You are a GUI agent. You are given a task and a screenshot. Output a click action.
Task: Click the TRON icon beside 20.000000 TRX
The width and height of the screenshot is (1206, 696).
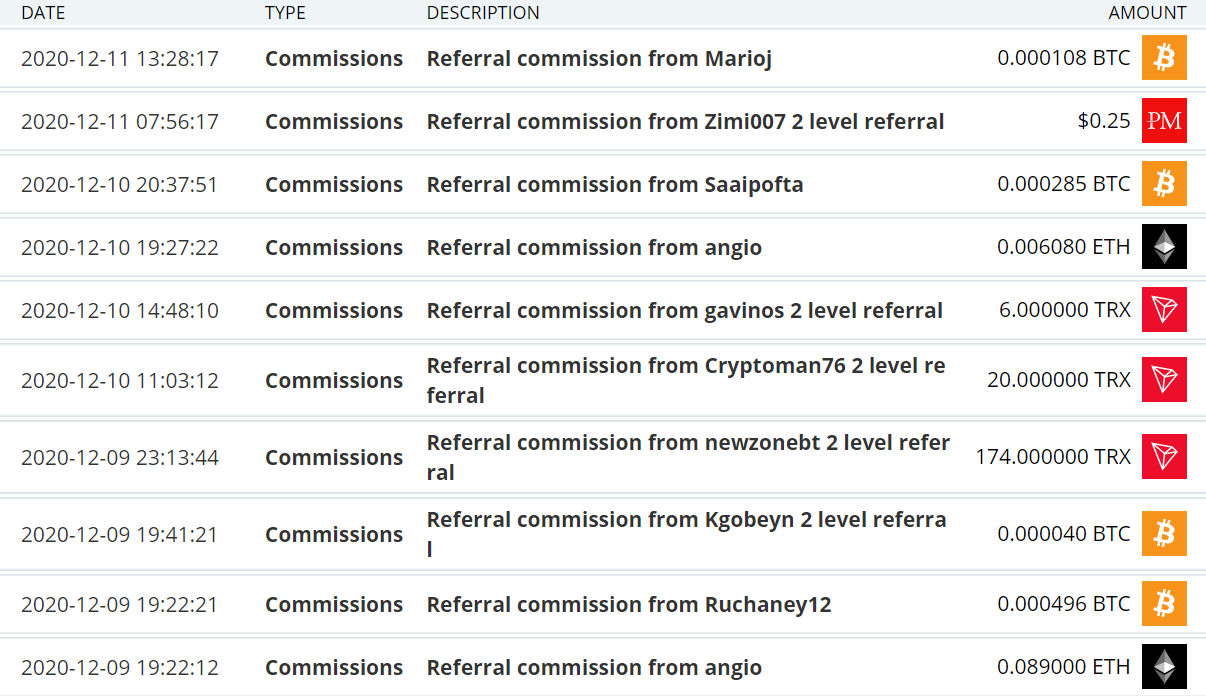tap(1164, 380)
